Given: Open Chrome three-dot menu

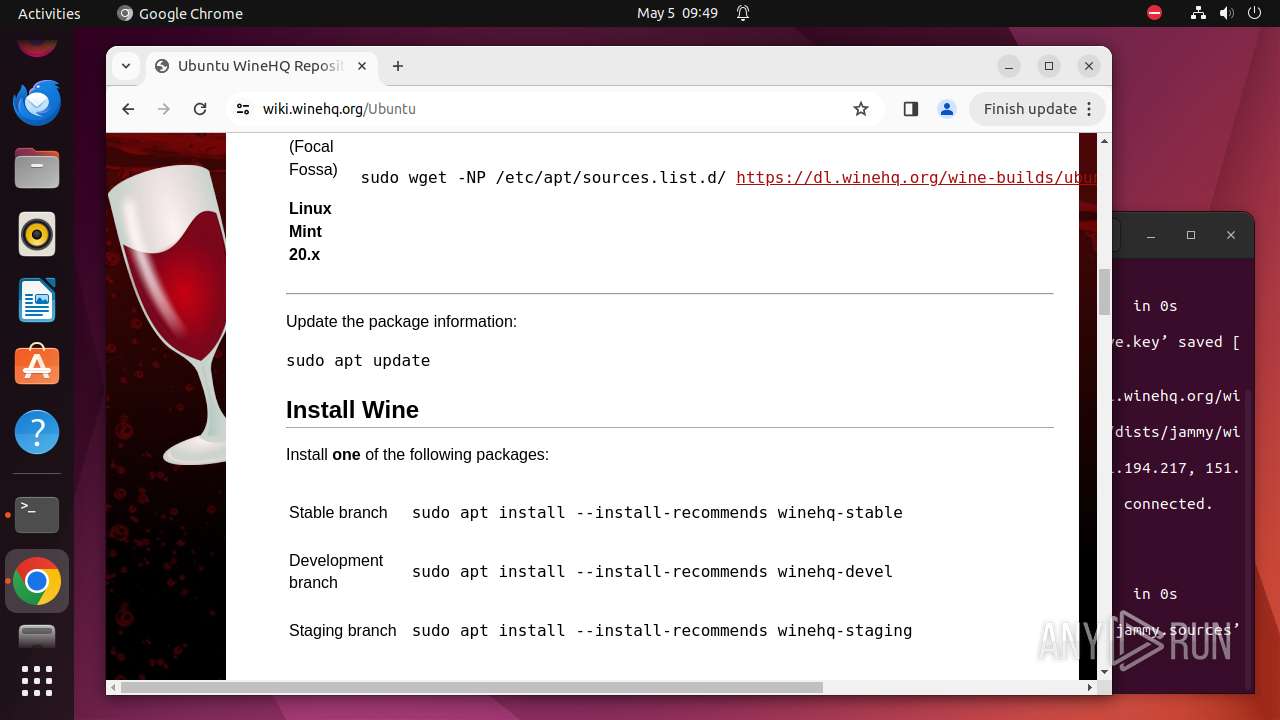Looking at the screenshot, I should coord(1090,109).
